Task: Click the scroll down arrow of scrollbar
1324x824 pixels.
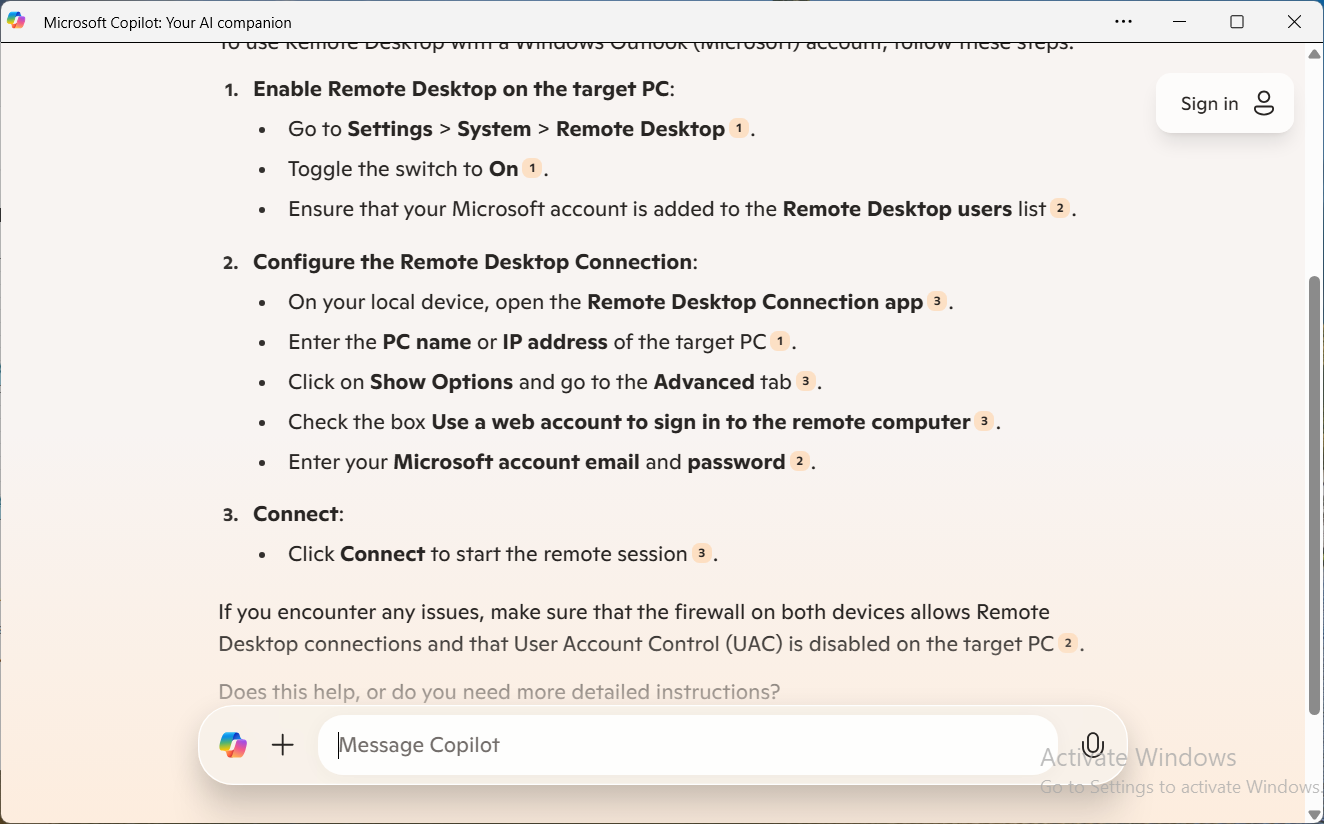Action: click(x=1315, y=814)
